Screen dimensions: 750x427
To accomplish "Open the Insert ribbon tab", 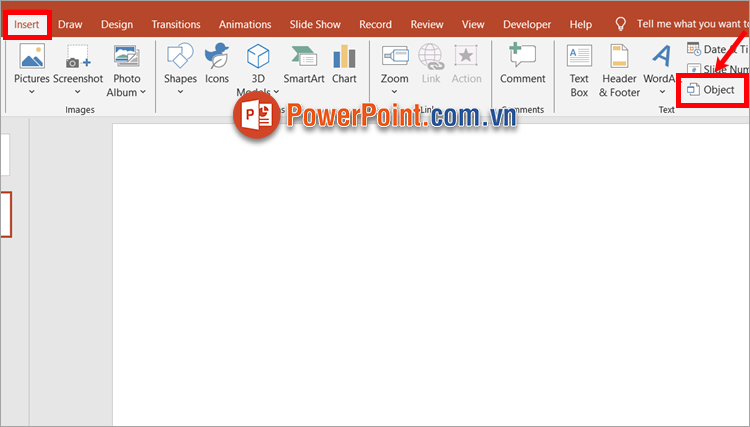I will pos(26,24).
